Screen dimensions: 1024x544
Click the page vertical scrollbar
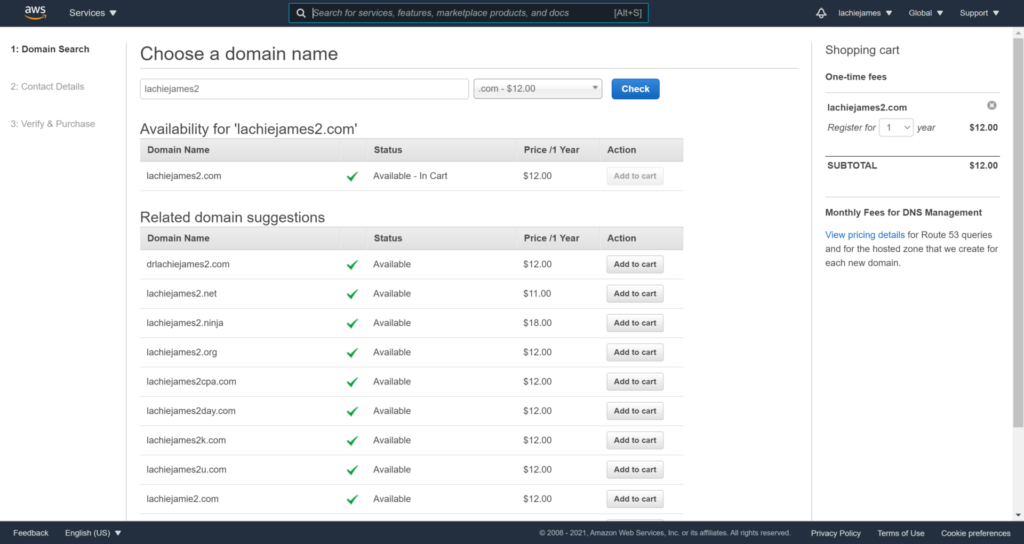click(1018, 232)
